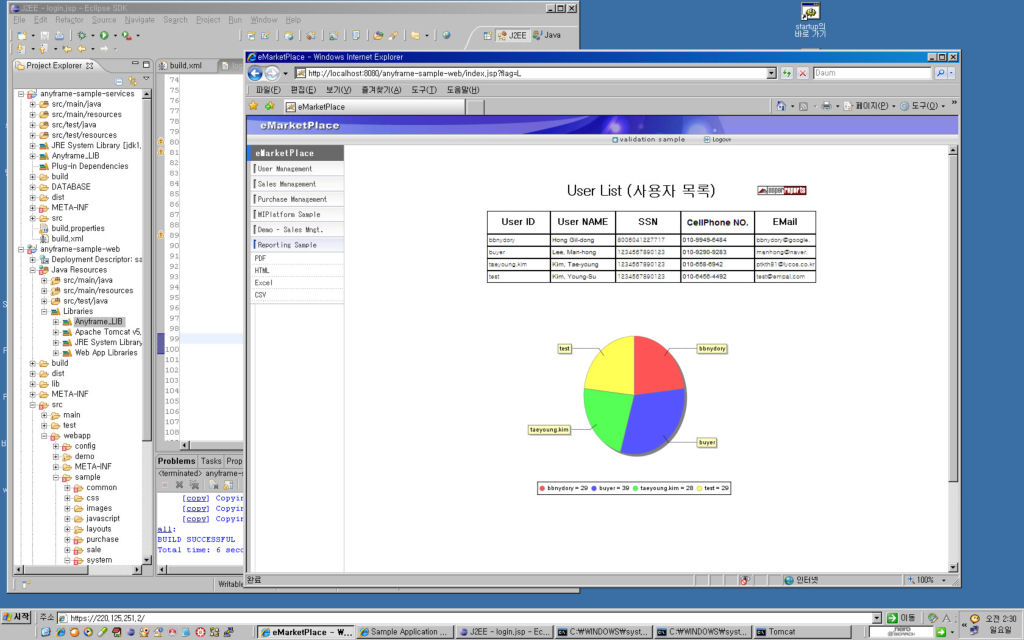Click the IE URL address field
Viewport: 1024px width, 640px height.
(x=530, y=73)
